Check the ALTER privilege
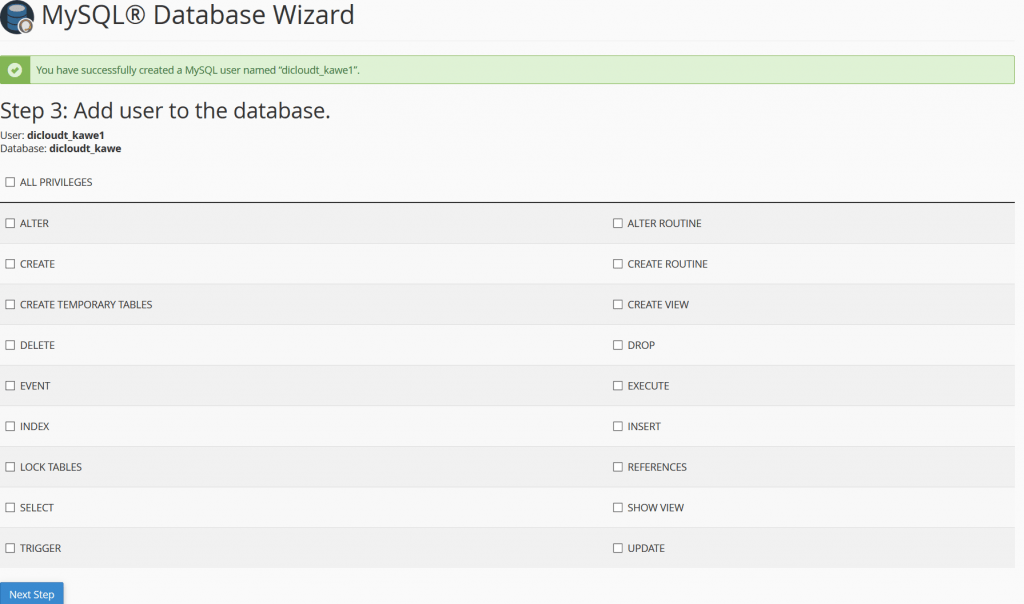This screenshot has height=604, width=1024. 9,222
